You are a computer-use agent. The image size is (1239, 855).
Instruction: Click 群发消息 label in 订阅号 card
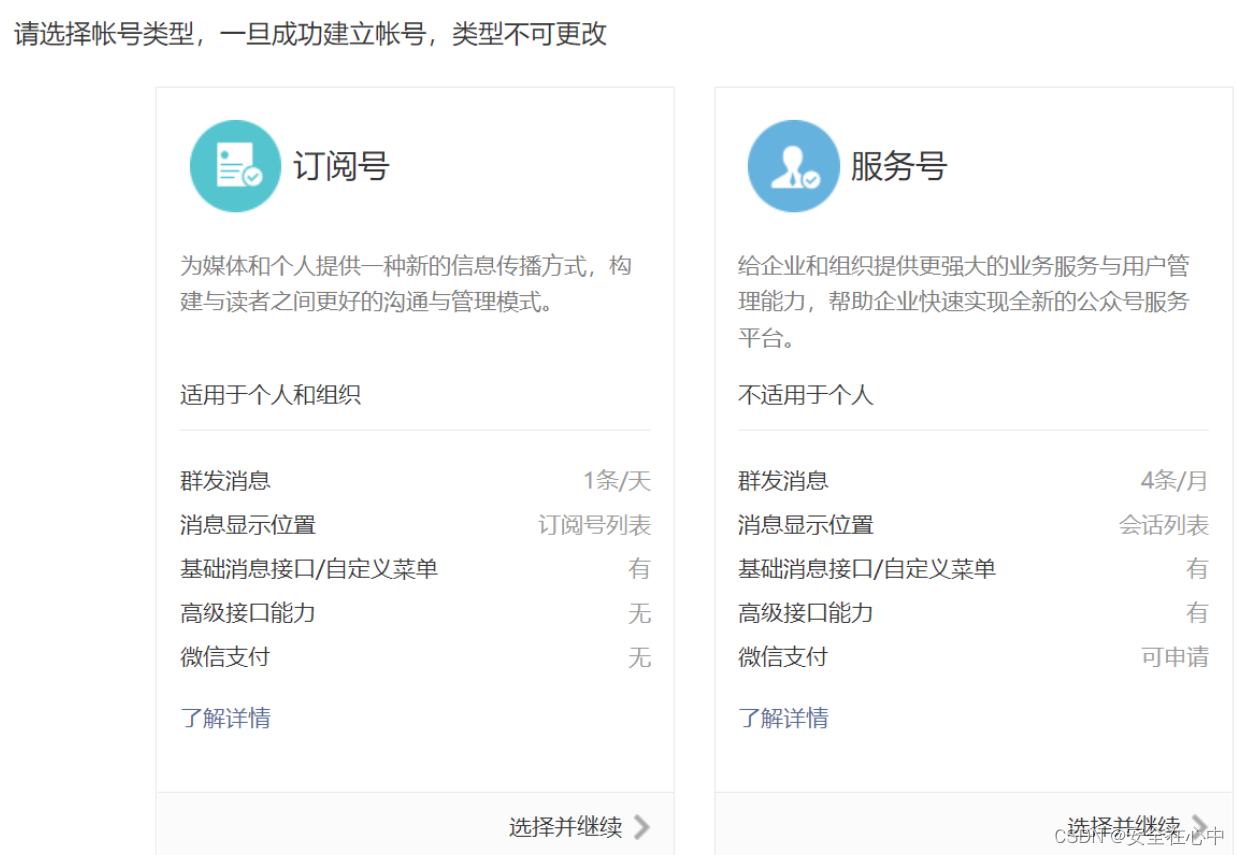225,481
